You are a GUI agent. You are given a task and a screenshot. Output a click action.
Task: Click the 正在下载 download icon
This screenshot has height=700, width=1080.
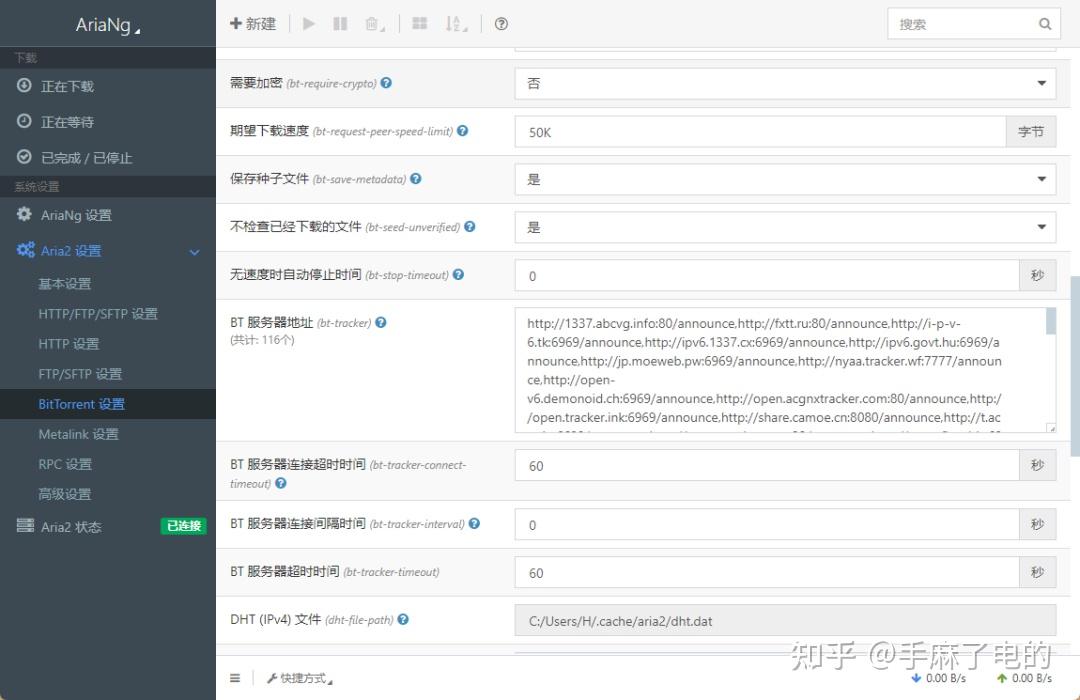coord(24,85)
